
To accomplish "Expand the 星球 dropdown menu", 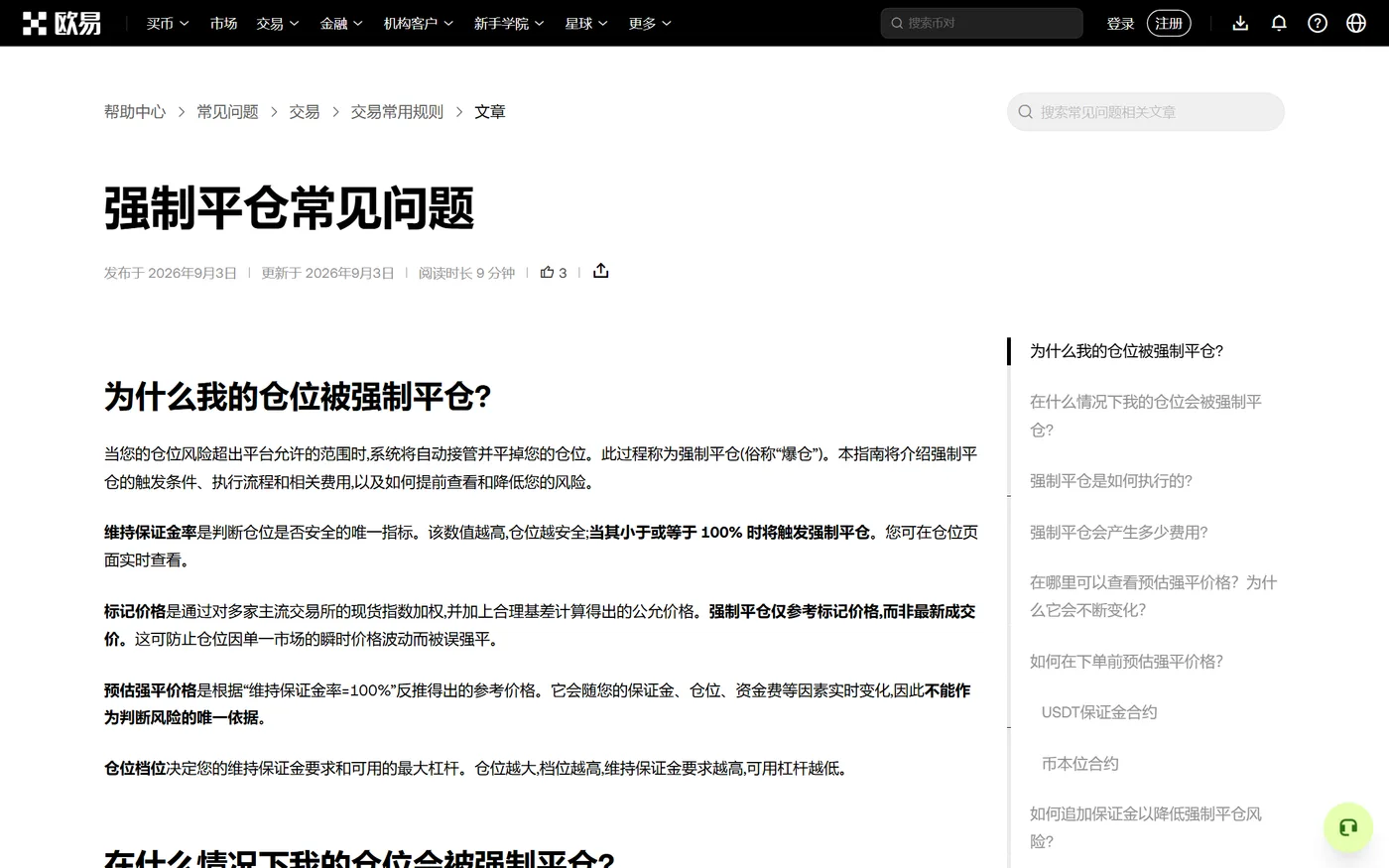I will point(586,23).
